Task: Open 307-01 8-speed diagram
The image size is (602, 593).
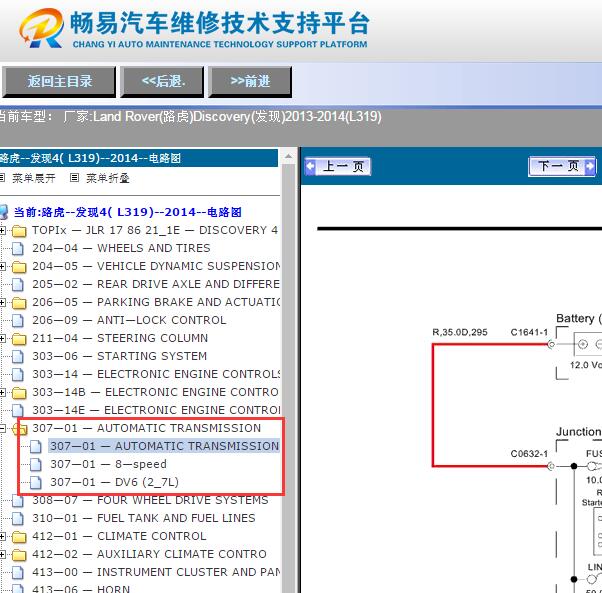Action: (108, 464)
